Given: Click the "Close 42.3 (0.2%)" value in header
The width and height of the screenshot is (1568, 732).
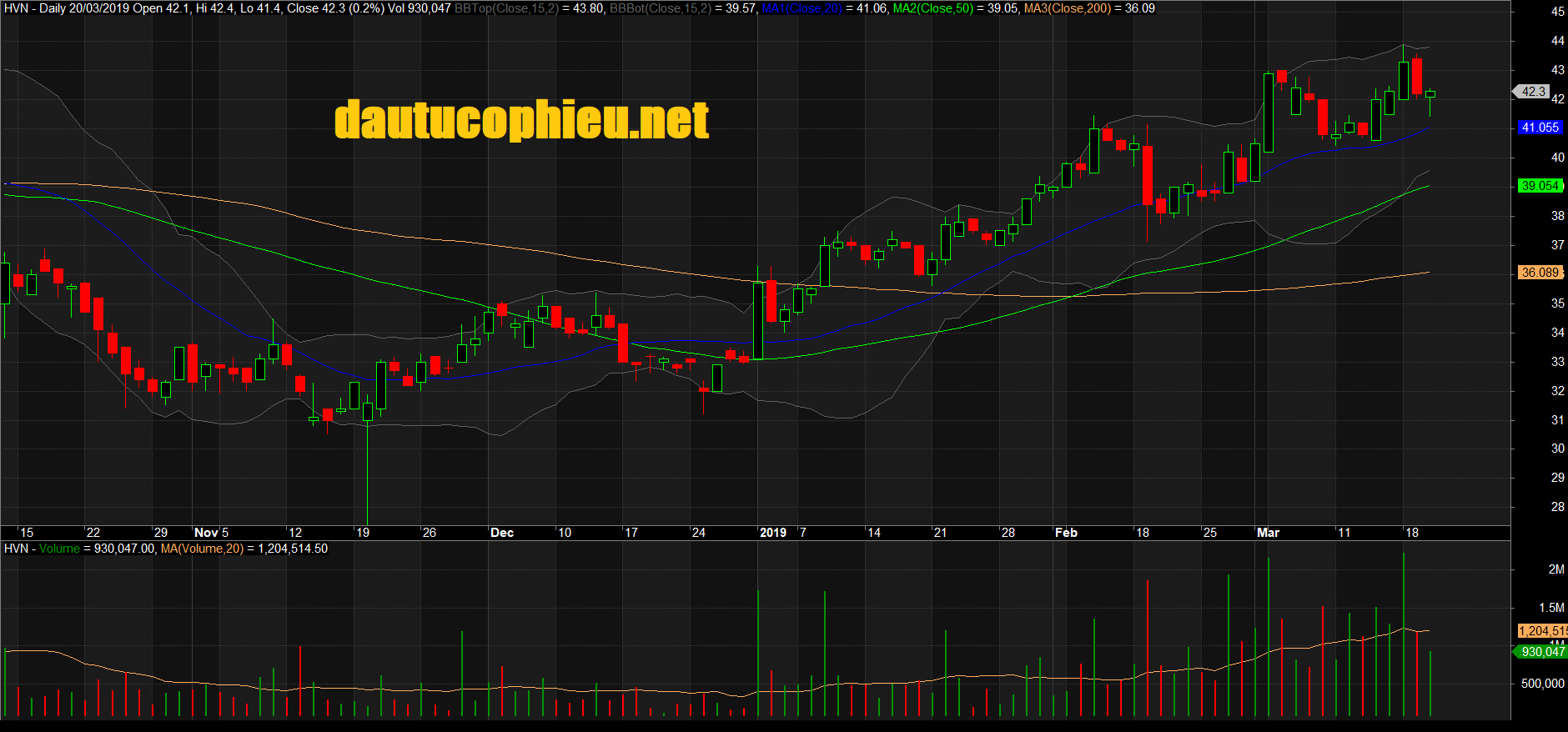Looking at the screenshot, I should pyautogui.click(x=335, y=8).
